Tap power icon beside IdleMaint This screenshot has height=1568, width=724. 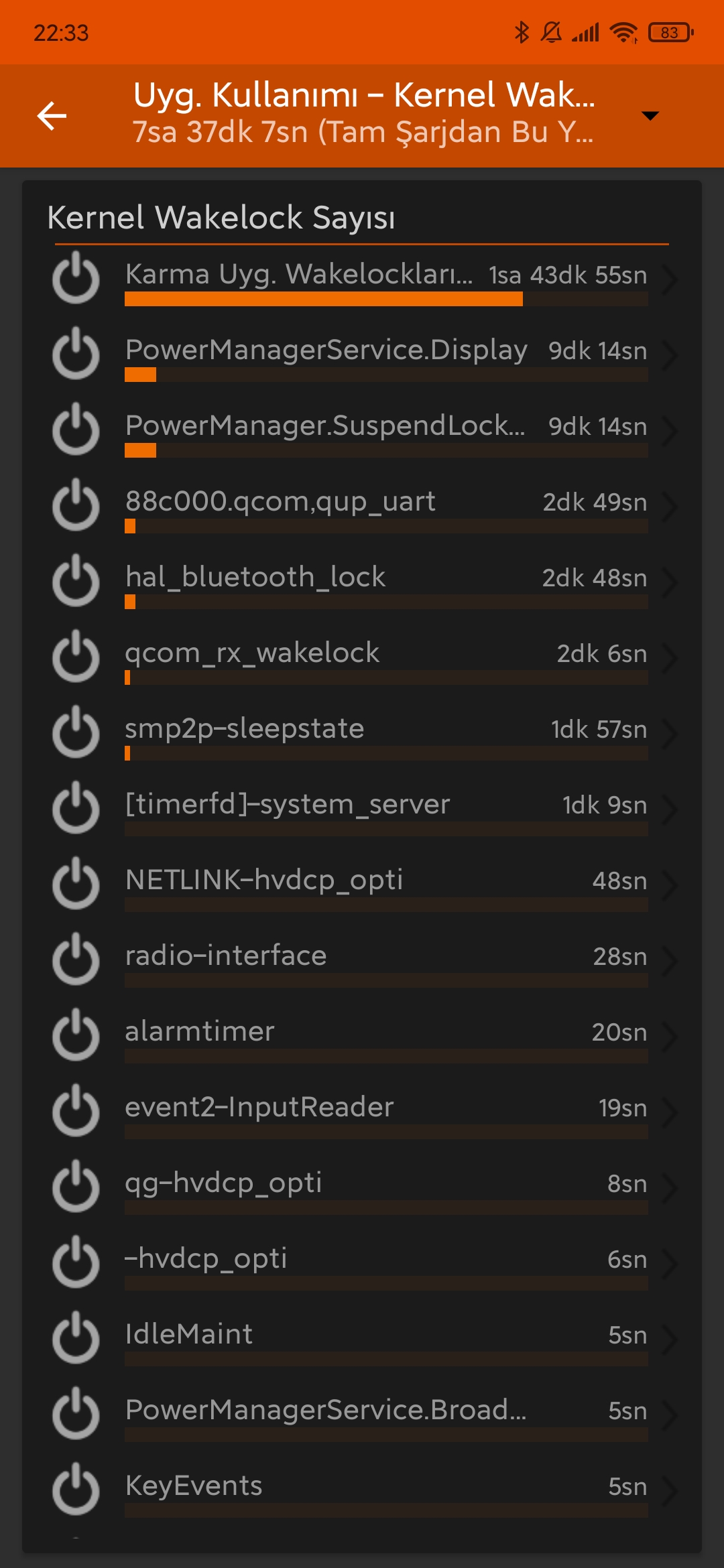(x=76, y=1339)
